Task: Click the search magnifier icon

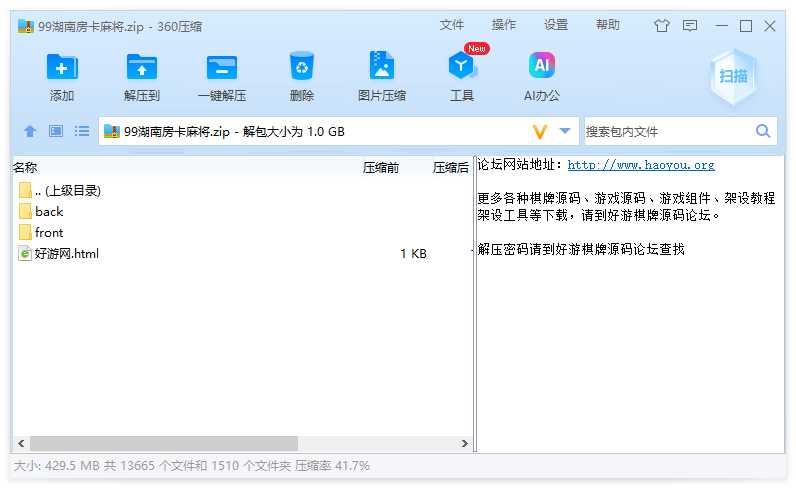Action: pyautogui.click(x=763, y=131)
